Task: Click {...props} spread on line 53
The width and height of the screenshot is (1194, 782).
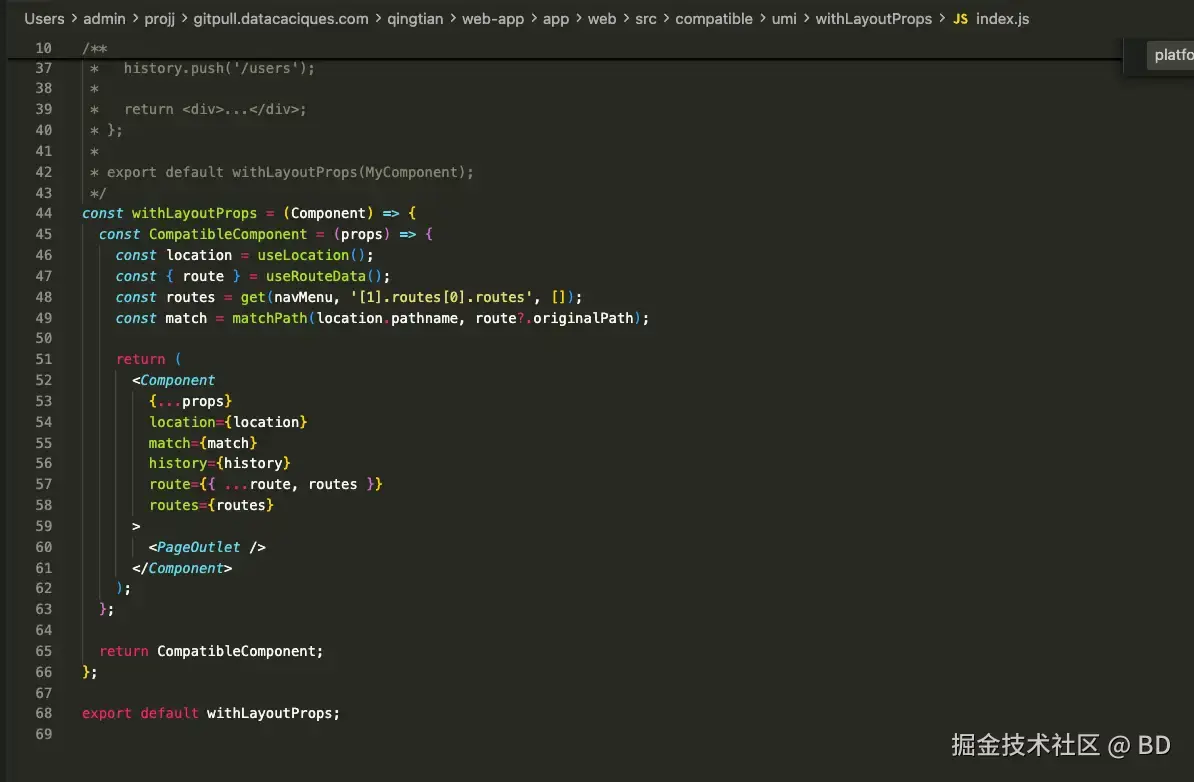Action: coord(190,401)
